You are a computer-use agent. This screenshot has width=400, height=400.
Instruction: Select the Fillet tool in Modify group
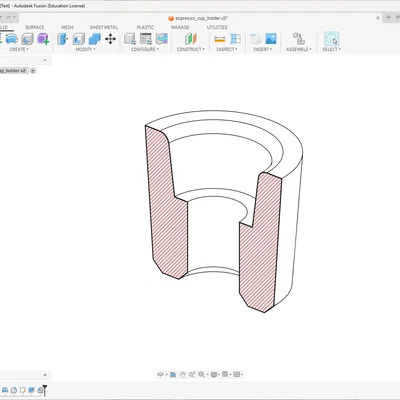tap(79, 39)
